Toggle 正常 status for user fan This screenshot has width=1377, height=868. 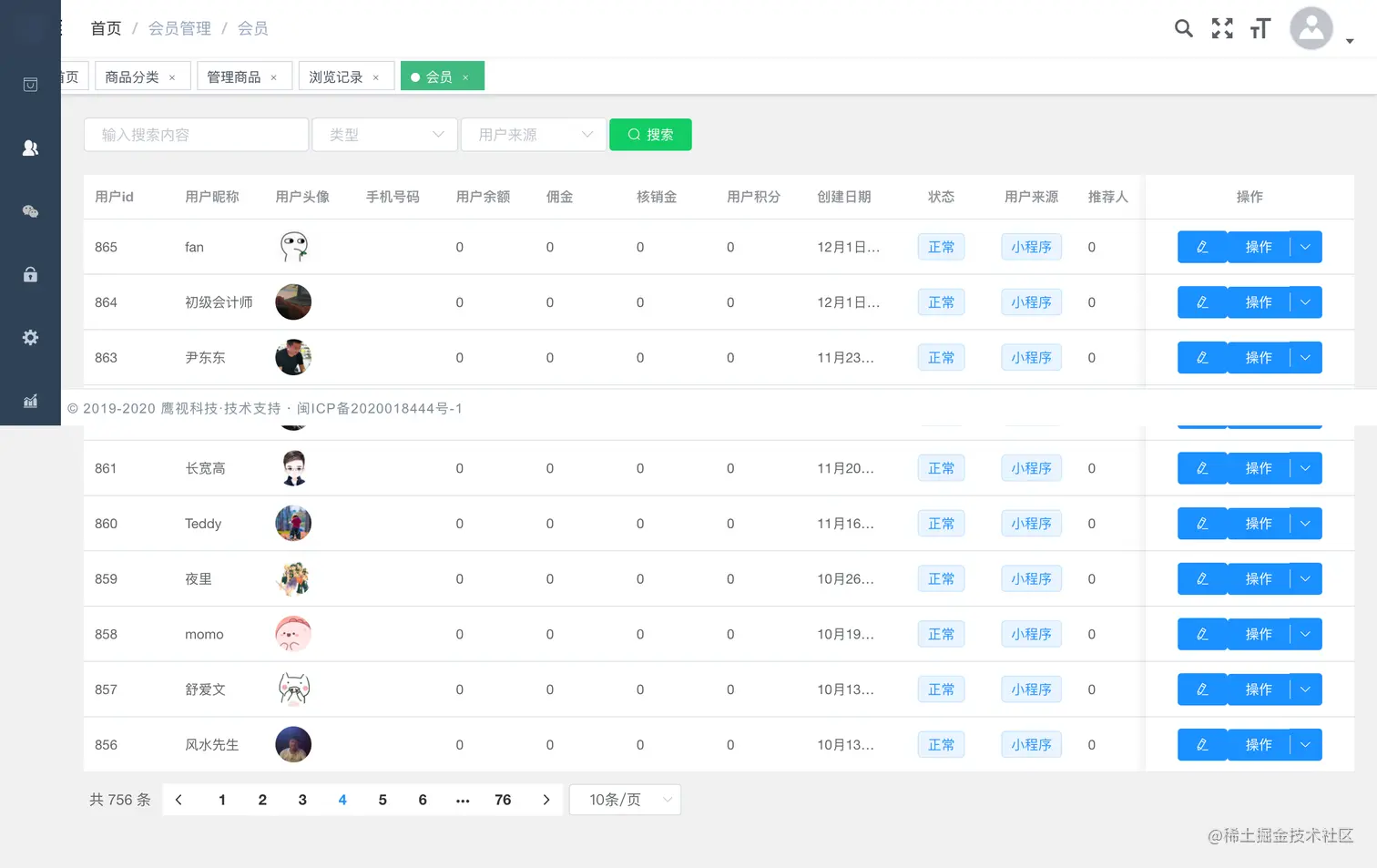coord(941,246)
